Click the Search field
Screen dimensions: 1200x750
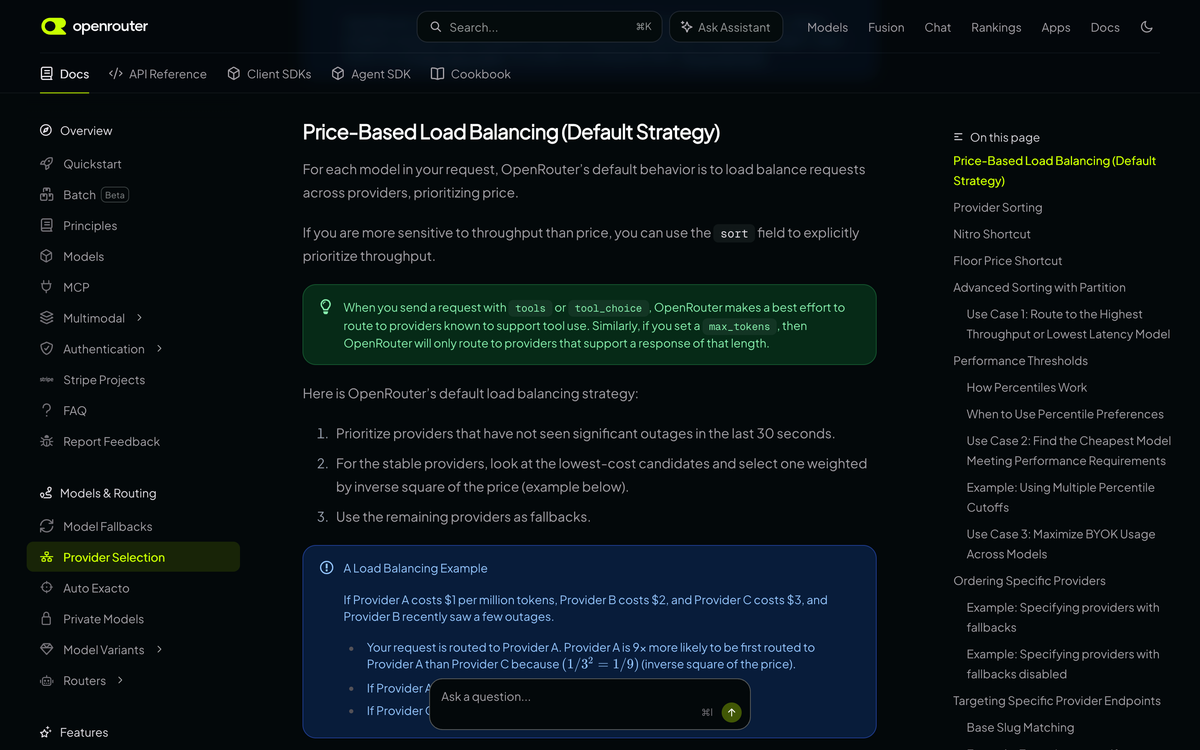point(539,27)
